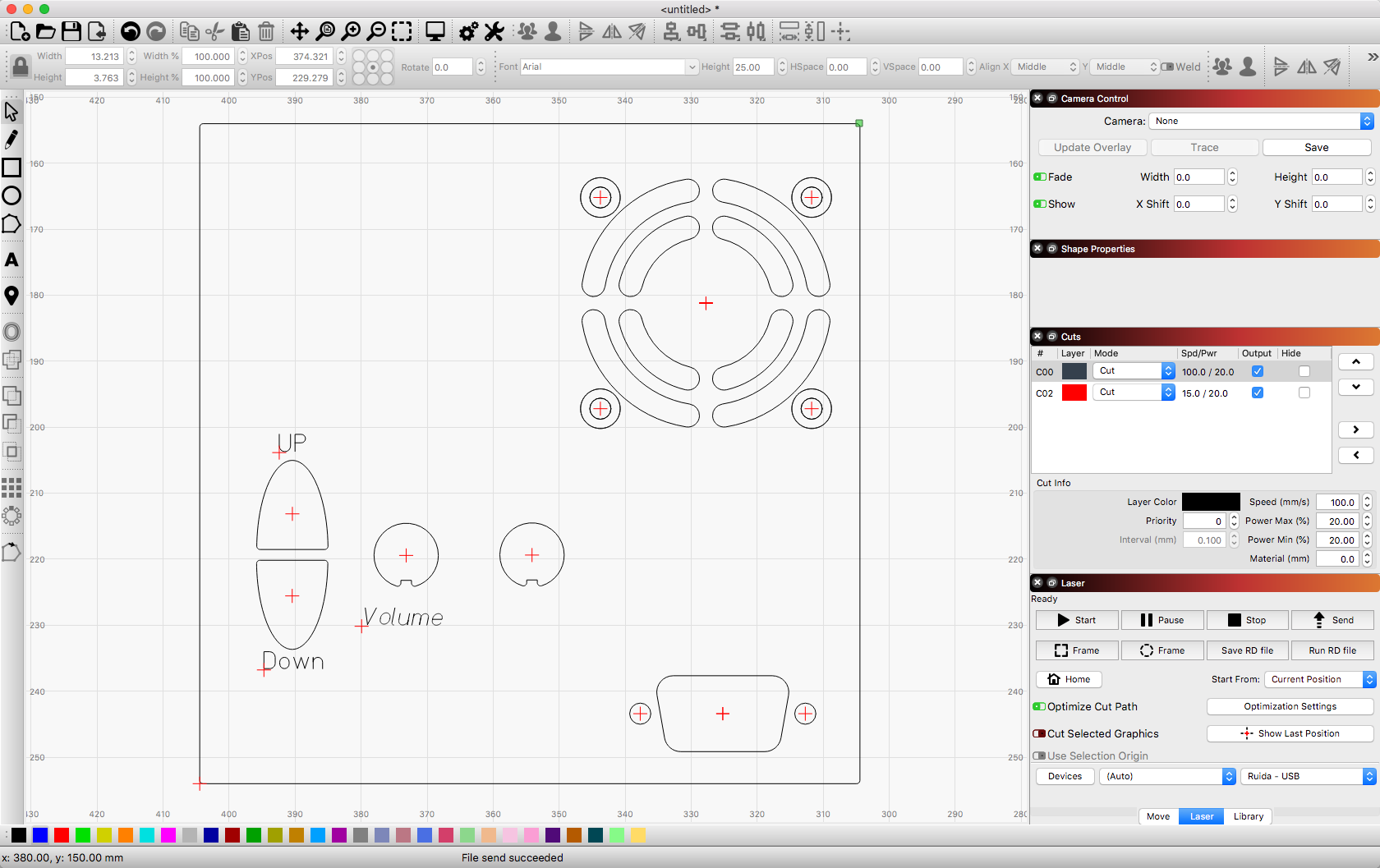This screenshot has width=1380, height=868.
Task: Open the Align Y Middle dropdown
Action: click(x=1124, y=67)
